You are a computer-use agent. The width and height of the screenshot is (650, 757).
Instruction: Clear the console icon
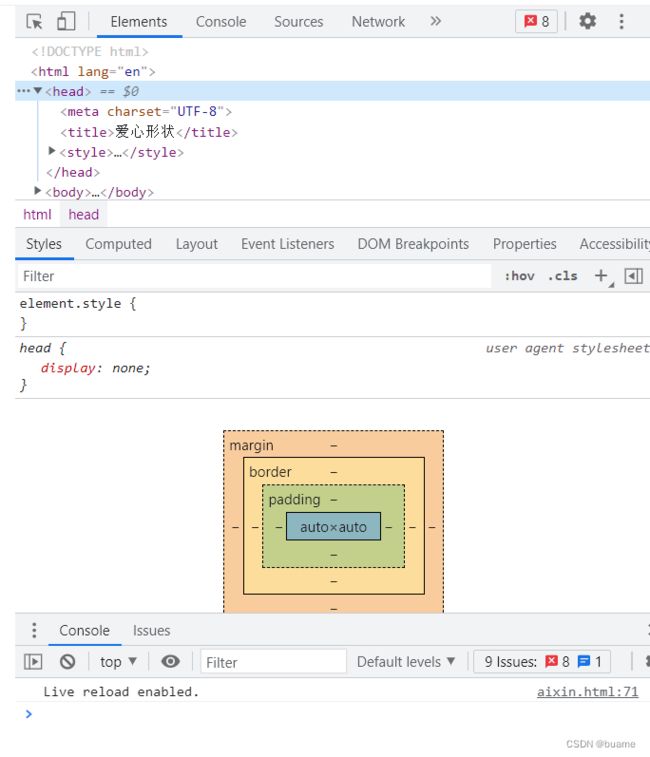67,661
